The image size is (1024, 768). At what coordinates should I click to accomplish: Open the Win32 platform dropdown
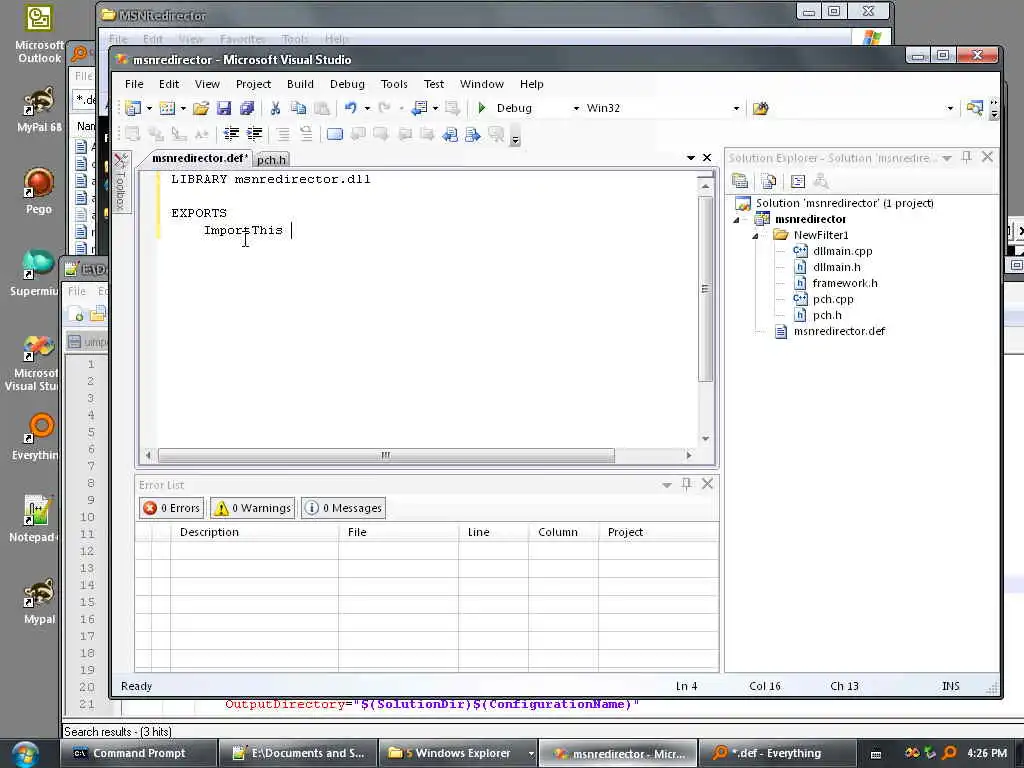(736, 108)
